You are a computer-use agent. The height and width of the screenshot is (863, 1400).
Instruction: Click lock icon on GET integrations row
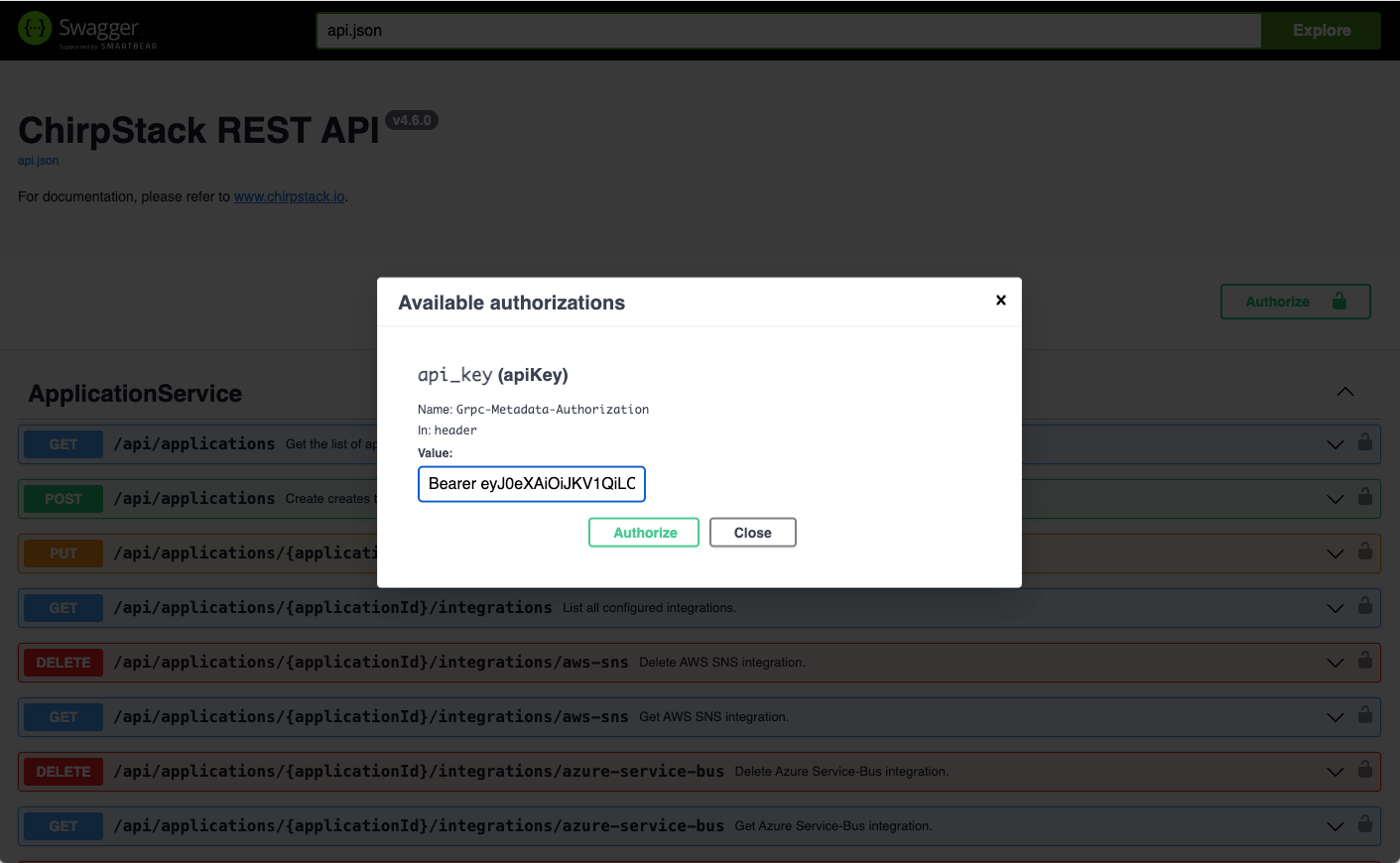(1365, 606)
